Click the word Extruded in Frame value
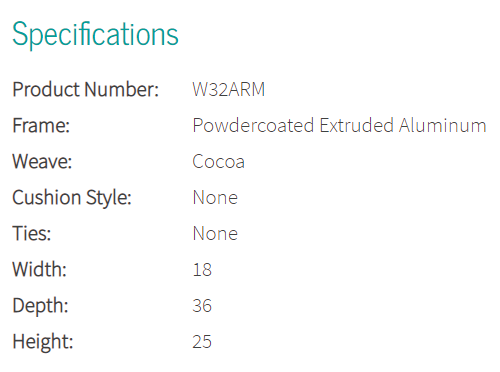Screen dimensions: 500x372 coord(357,125)
